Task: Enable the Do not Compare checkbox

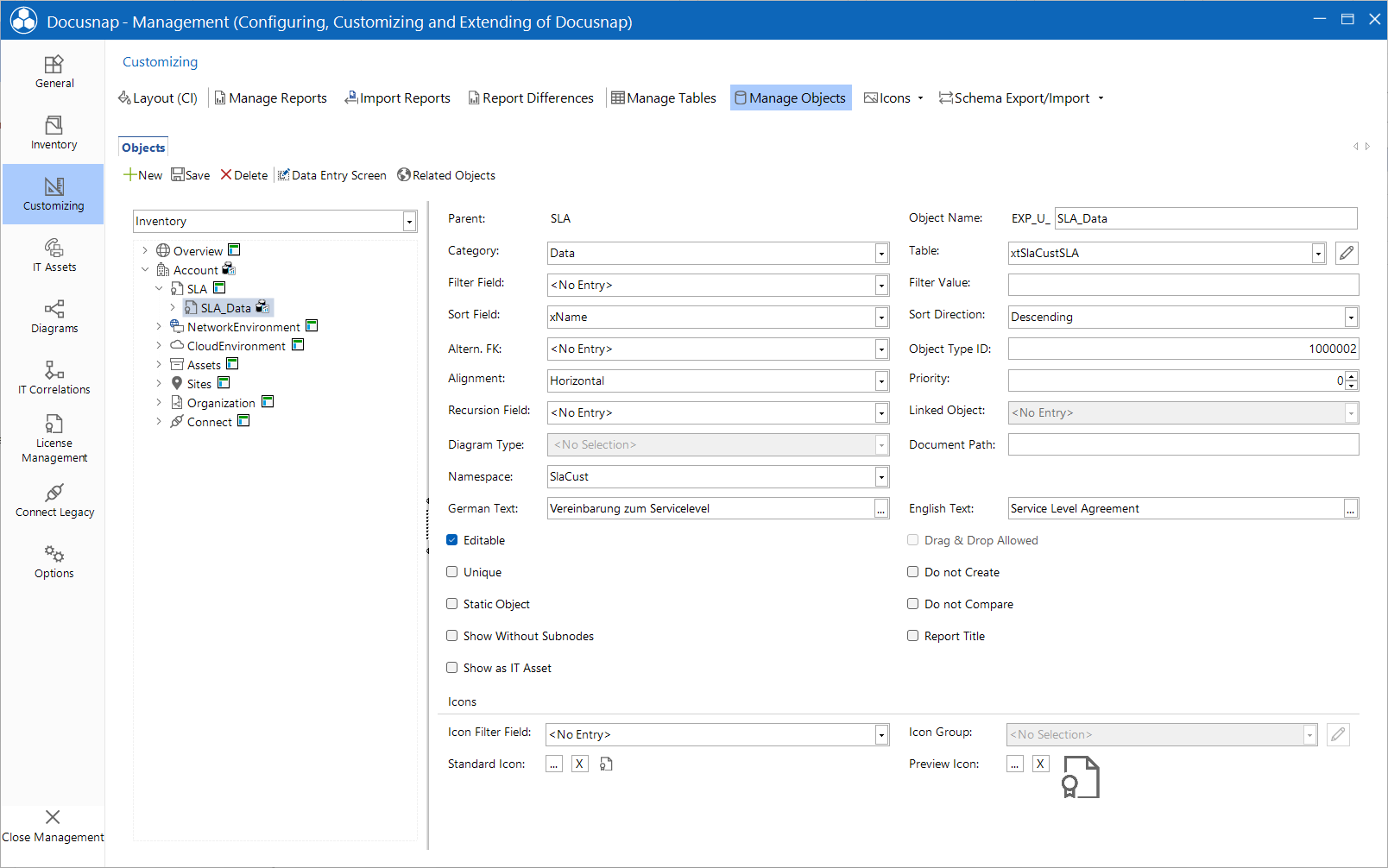Action: (912, 604)
